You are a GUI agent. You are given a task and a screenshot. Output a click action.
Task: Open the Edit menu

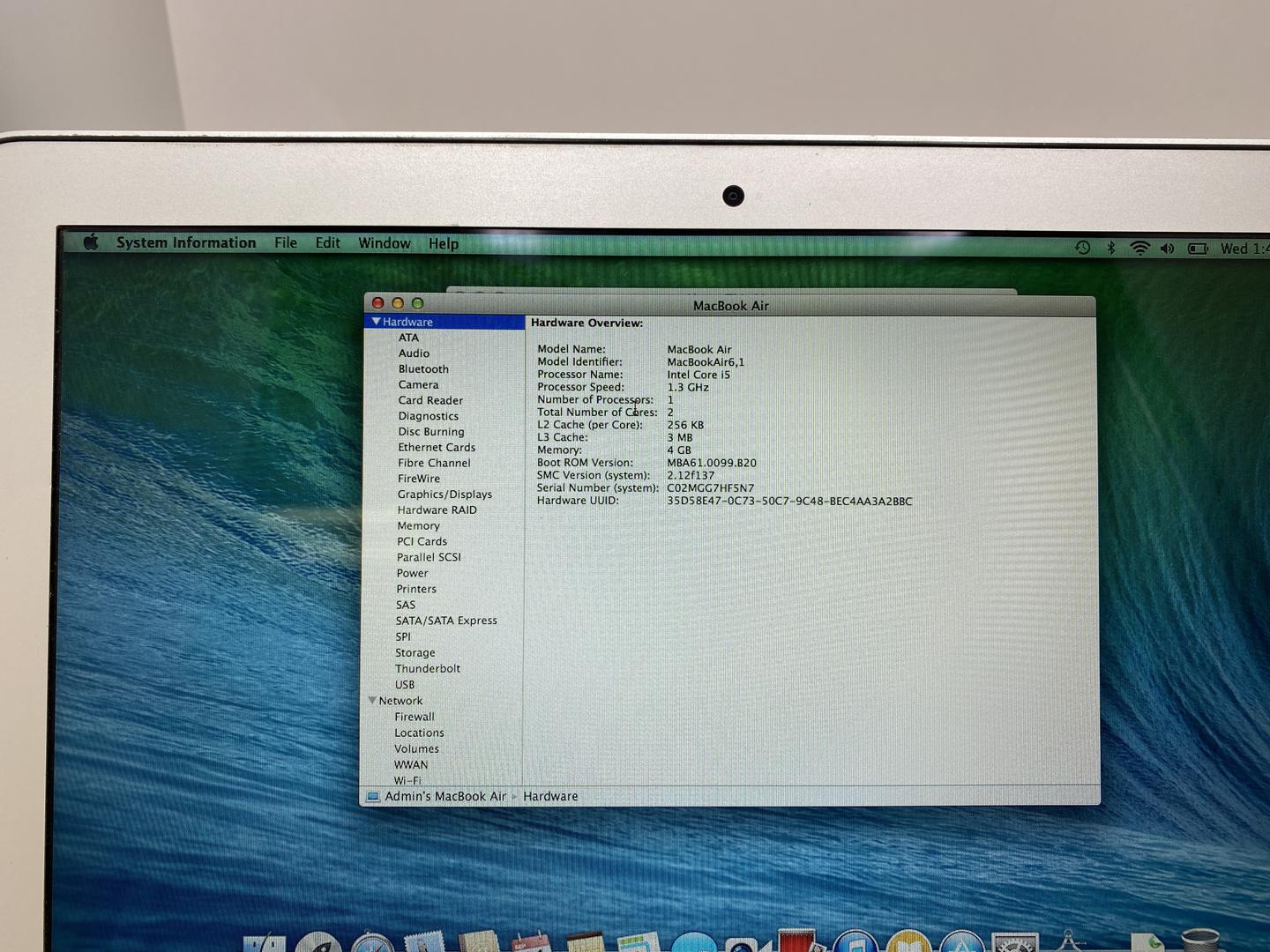click(x=328, y=242)
